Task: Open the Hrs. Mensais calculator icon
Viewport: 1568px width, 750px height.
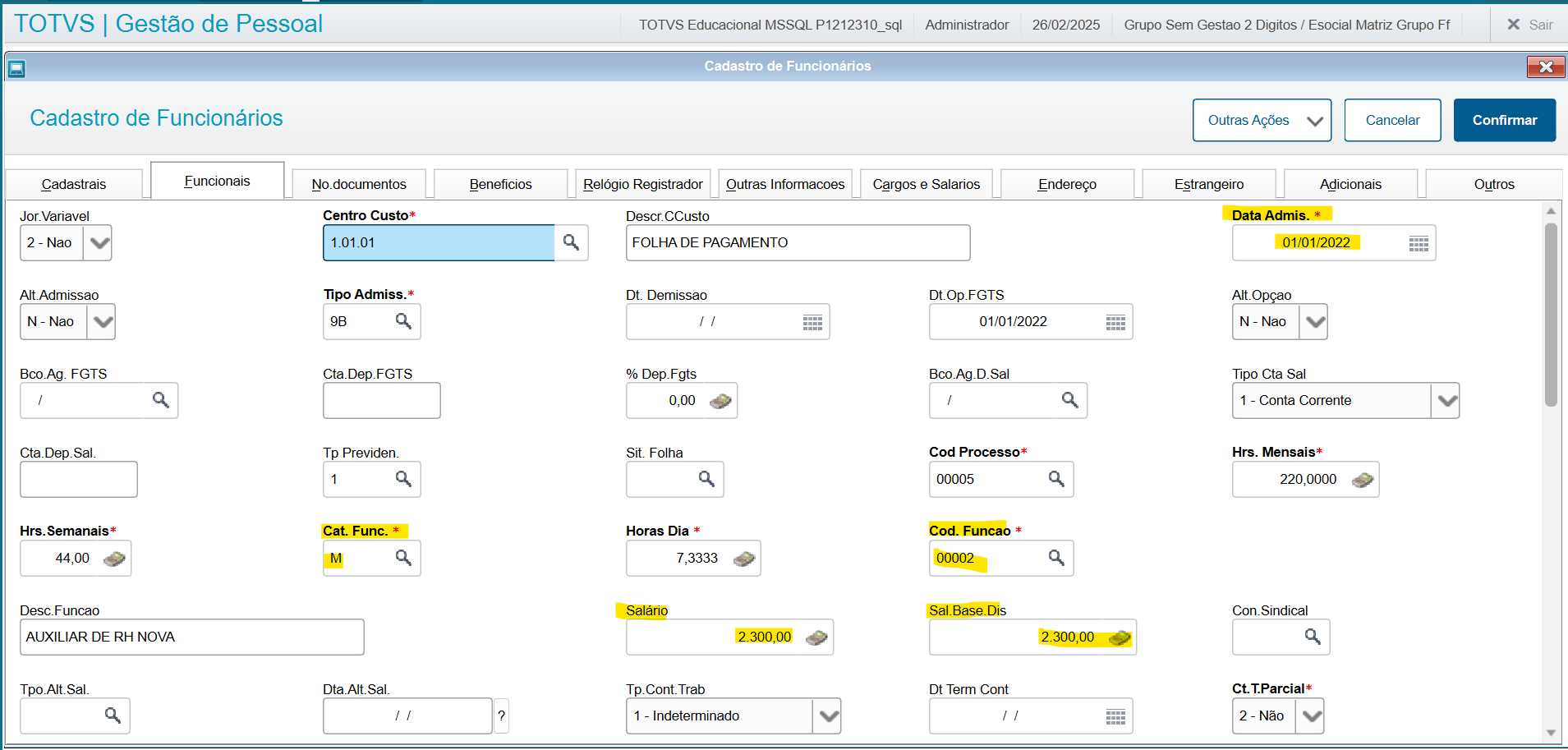Action: (1362, 480)
